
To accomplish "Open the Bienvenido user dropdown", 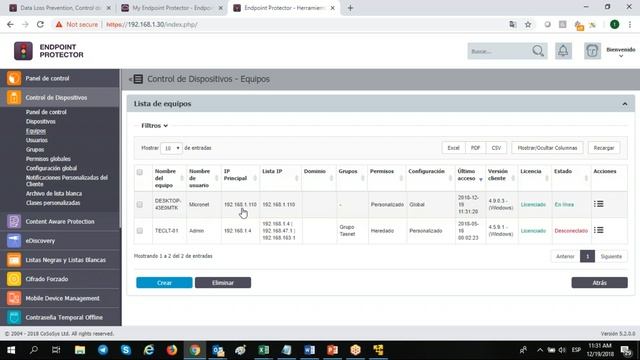I will coord(620,52).
